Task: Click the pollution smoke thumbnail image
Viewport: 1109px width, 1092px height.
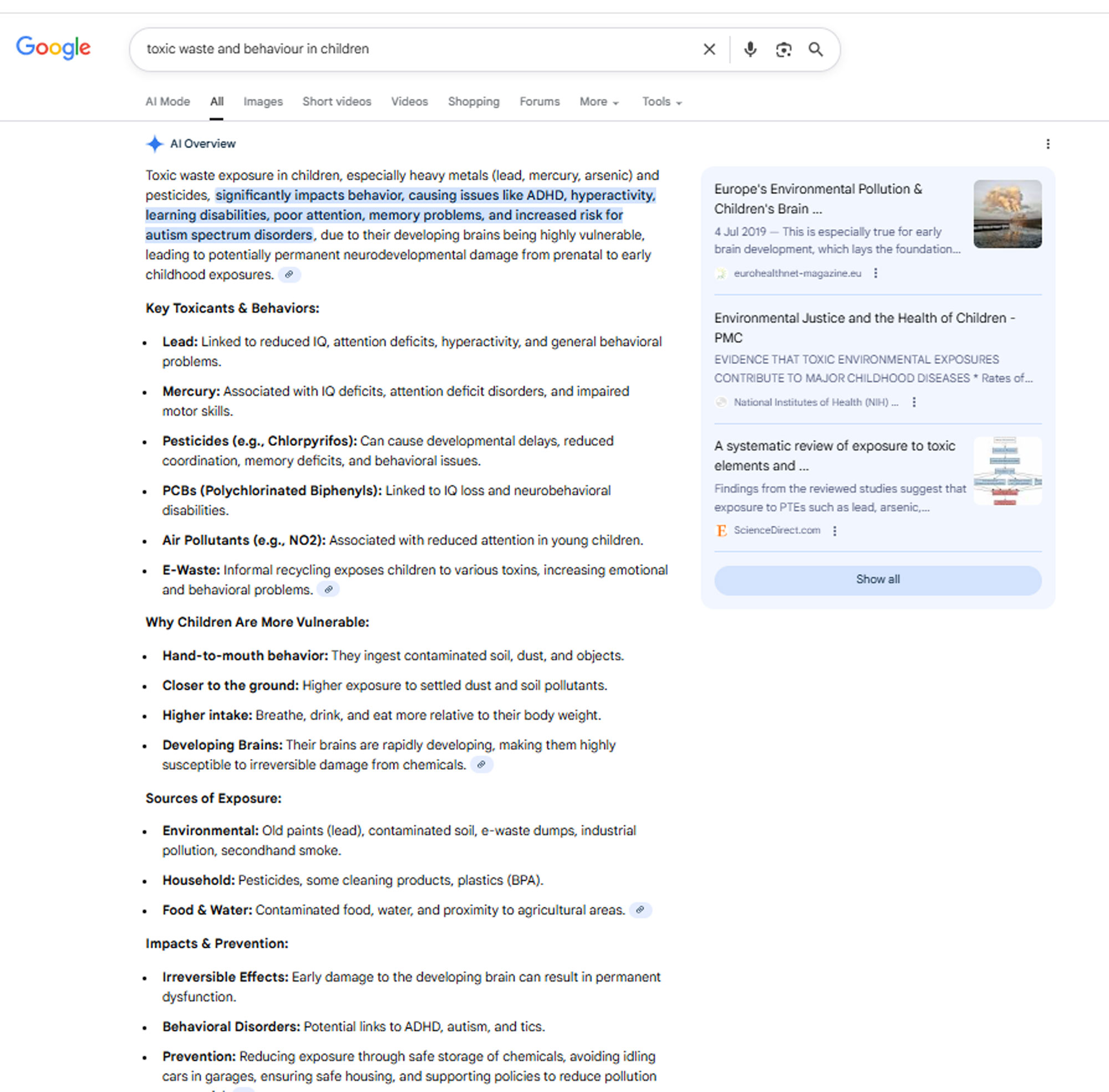Action: (1007, 214)
